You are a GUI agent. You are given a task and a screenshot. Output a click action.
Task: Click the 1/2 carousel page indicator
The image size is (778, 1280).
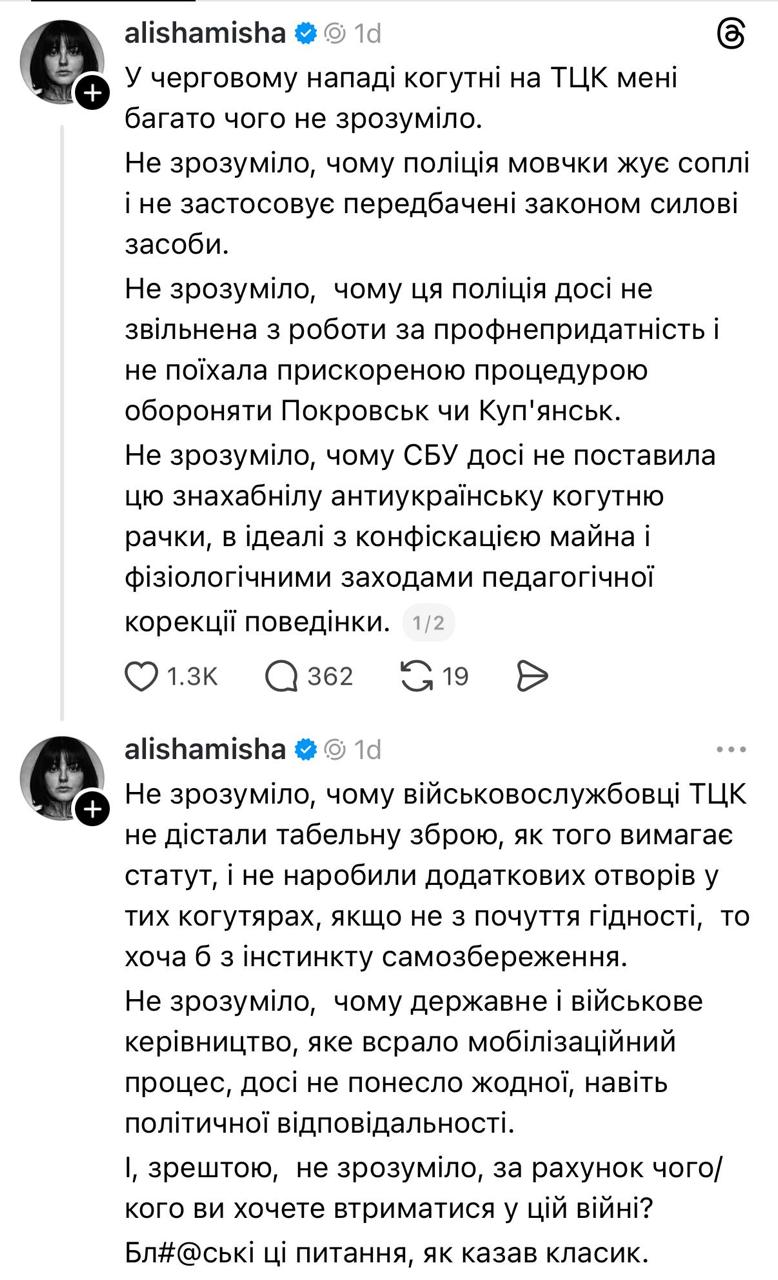pos(430,622)
